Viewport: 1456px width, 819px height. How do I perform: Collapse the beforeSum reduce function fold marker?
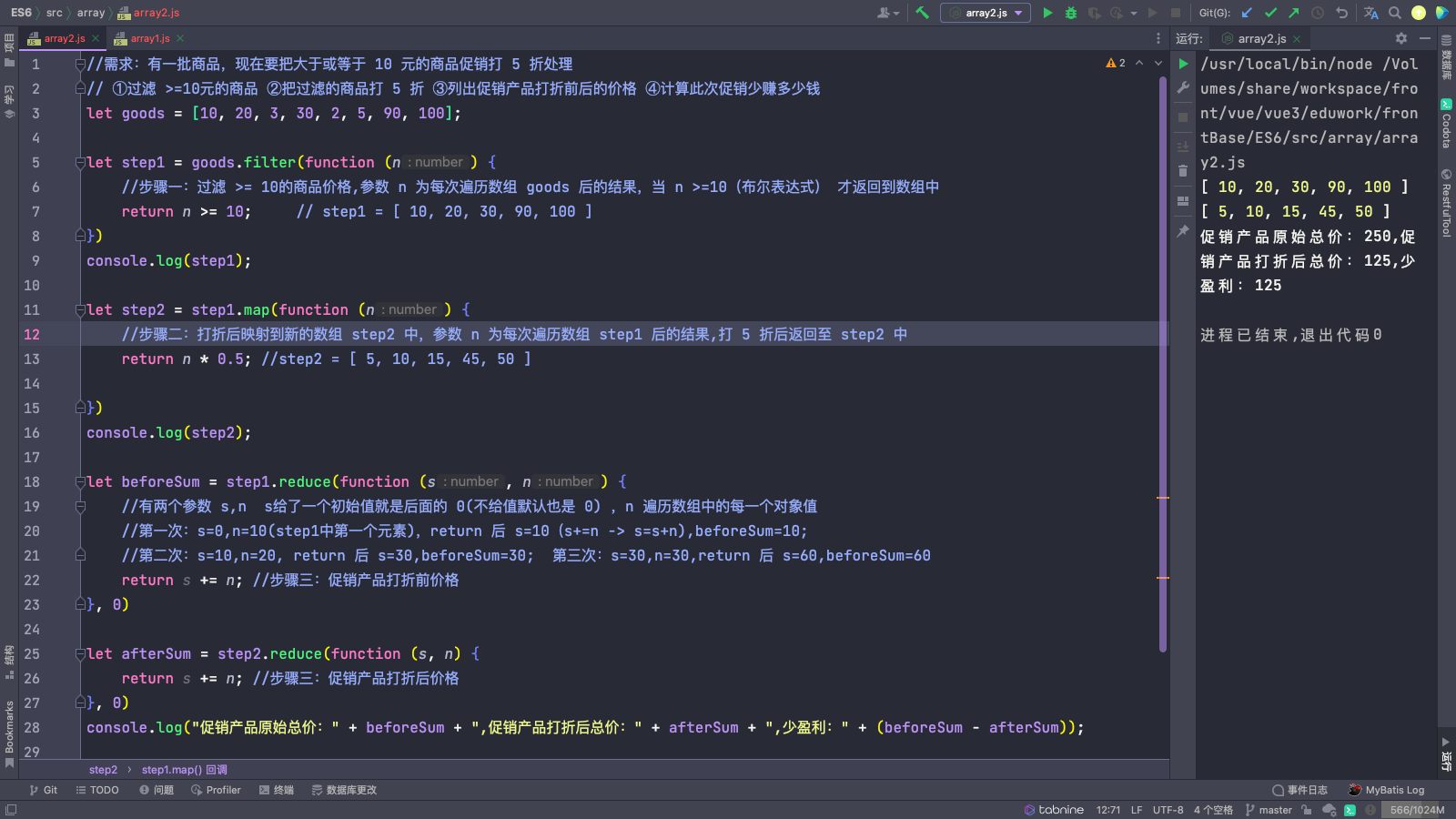(80, 482)
